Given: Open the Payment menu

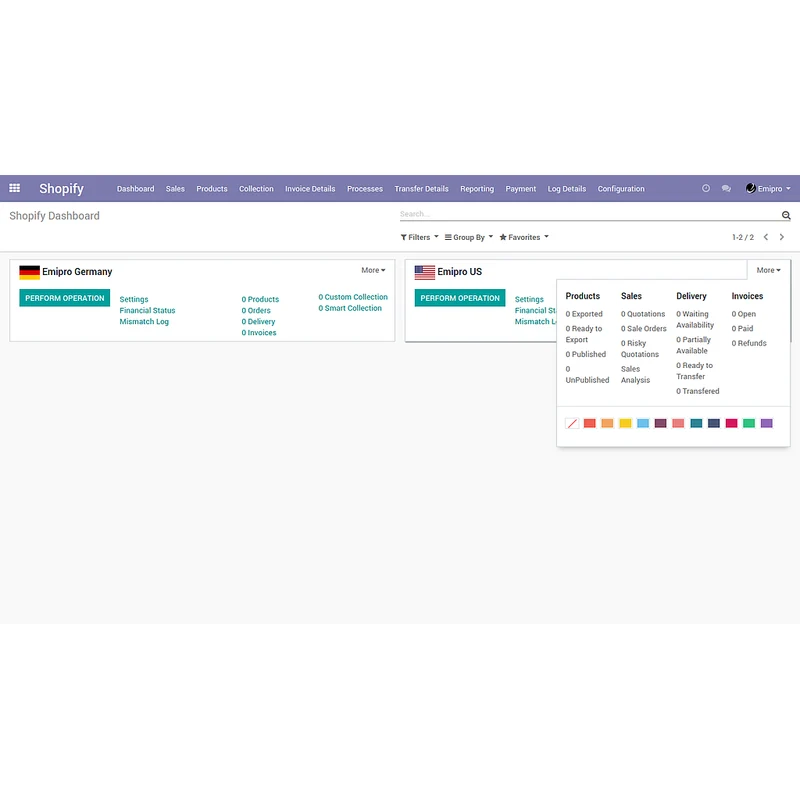Looking at the screenshot, I should tap(520, 189).
